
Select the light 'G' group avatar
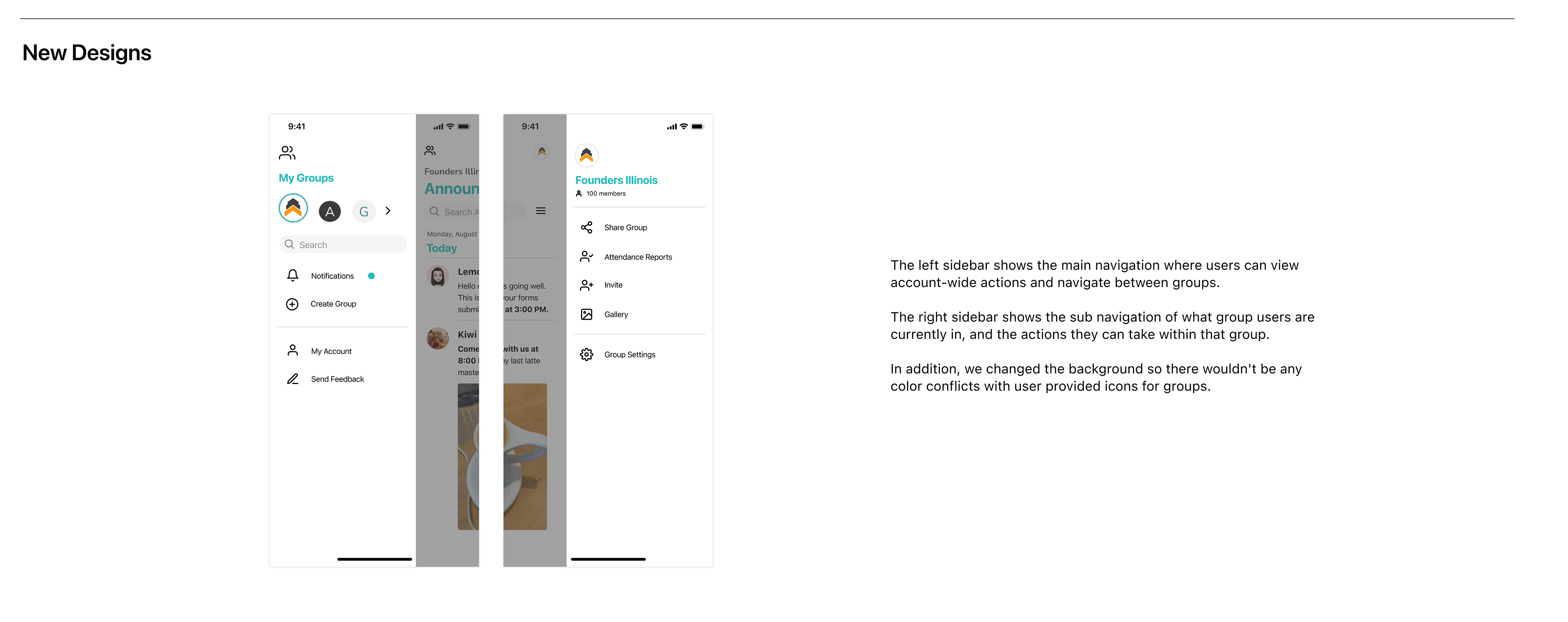click(x=364, y=211)
